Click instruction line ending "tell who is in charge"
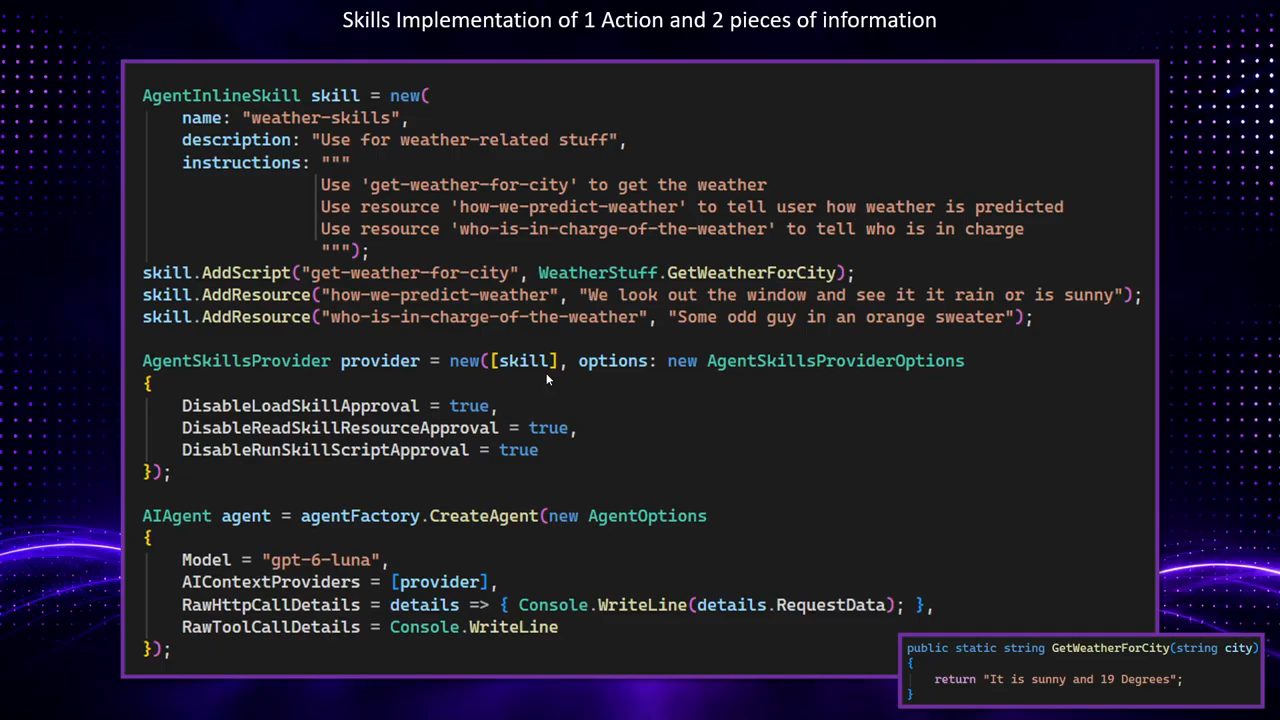1280x720 pixels. point(672,229)
